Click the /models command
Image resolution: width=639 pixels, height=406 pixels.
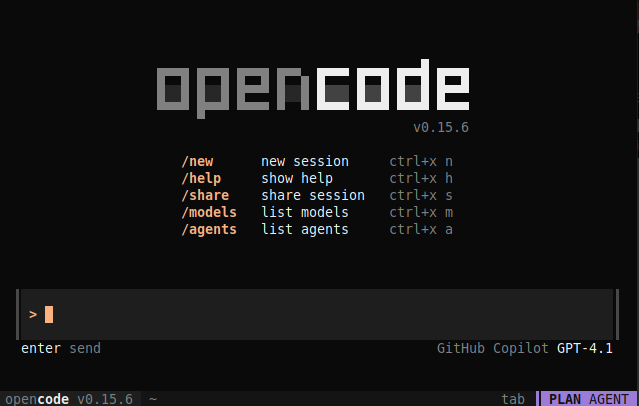[209, 213]
